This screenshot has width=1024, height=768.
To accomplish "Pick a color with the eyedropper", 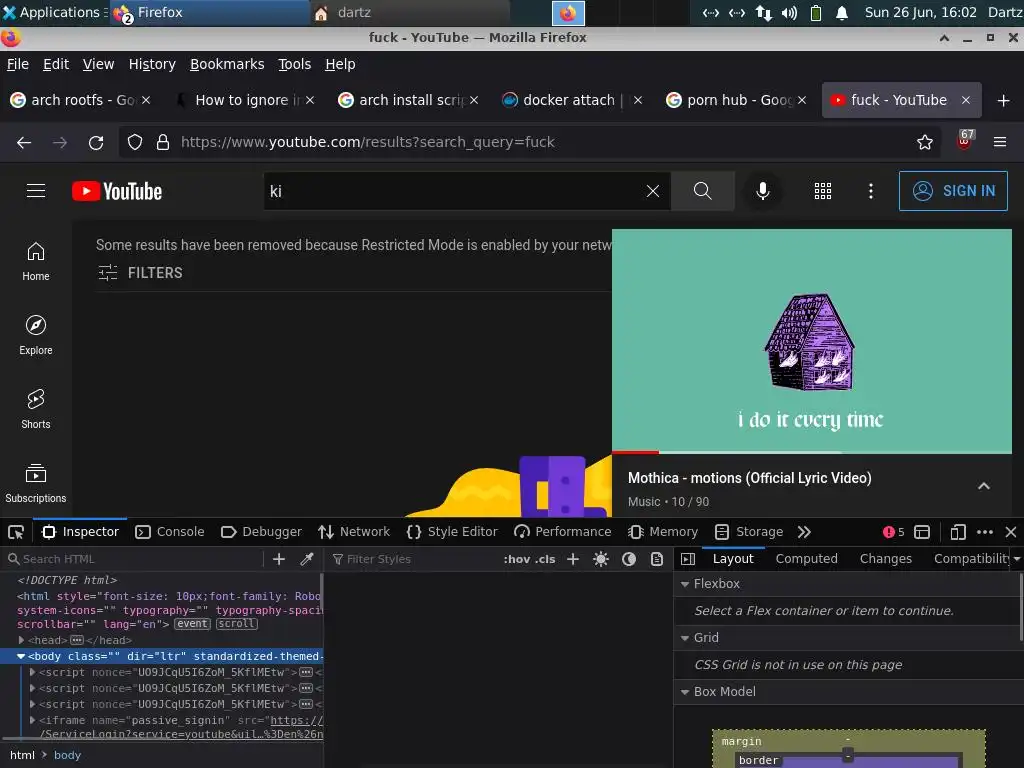I will pyautogui.click(x=306, y=559).
